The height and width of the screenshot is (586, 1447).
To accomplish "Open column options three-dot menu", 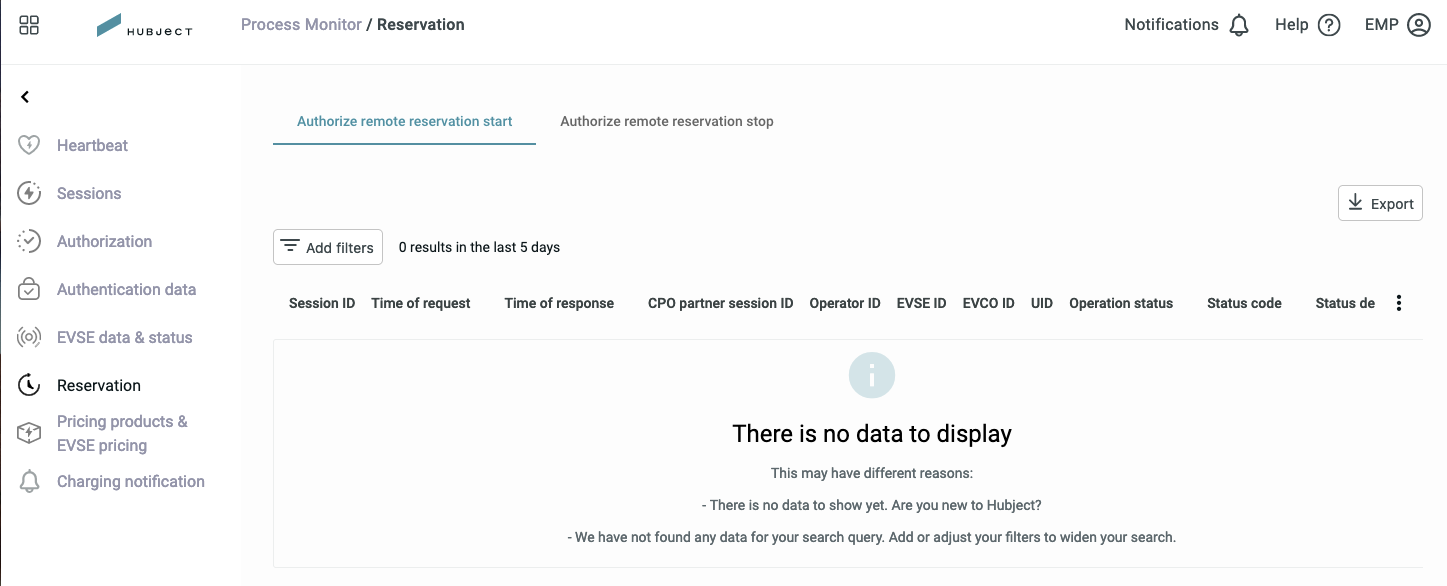I will coord(1399,303).
